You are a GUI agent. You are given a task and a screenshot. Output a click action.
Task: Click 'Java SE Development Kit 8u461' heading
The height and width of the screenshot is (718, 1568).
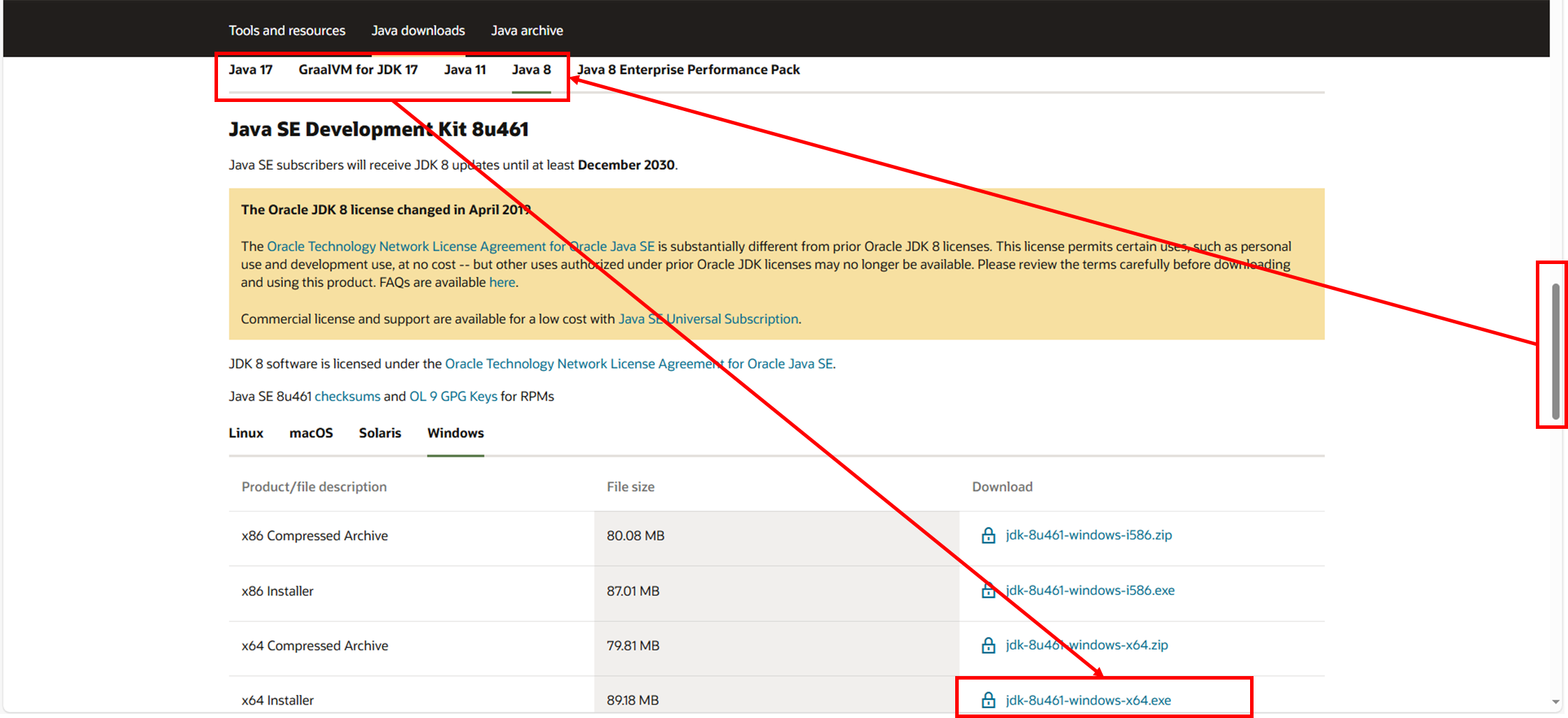(379, 129)
